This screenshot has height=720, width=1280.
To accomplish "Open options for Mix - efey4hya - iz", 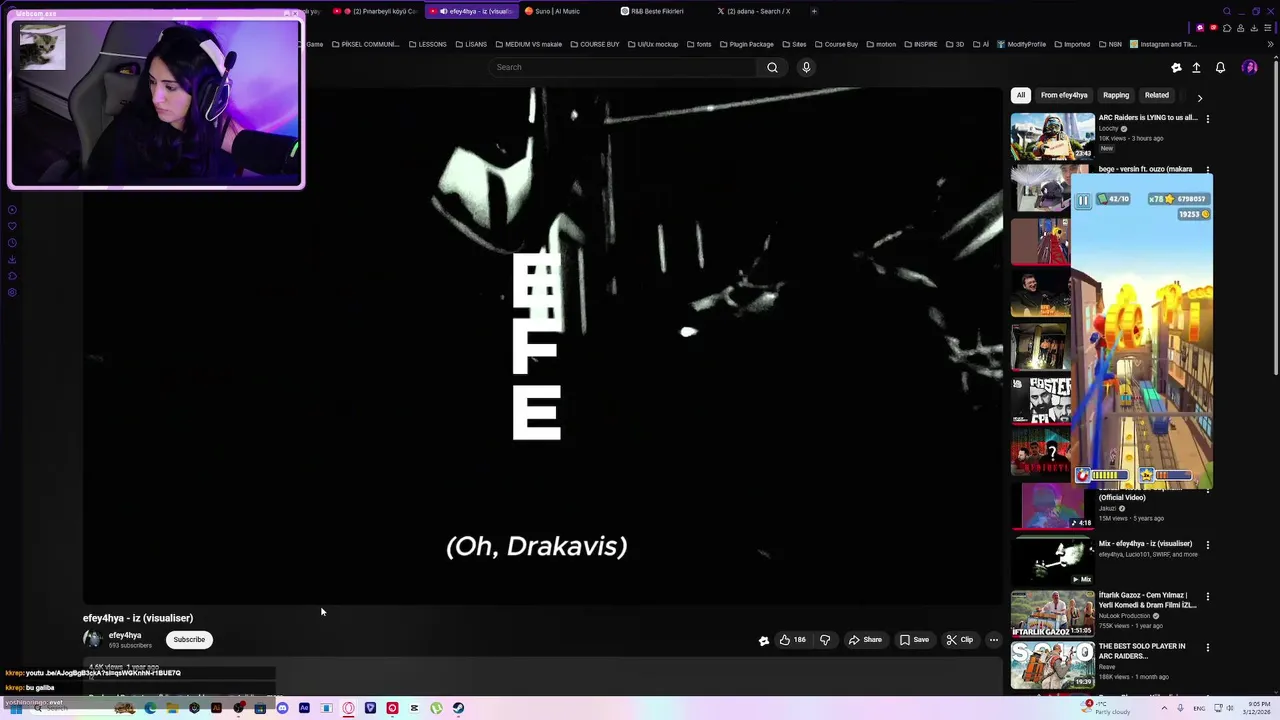I will click(1207, 545).
